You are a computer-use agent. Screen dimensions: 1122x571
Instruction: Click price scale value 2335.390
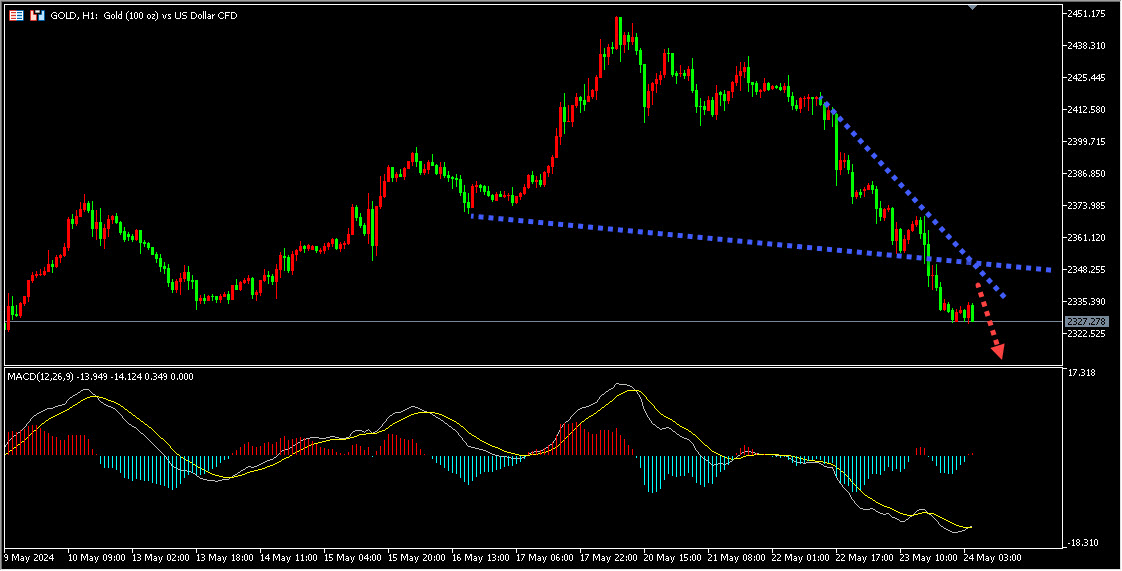coord(1088,301)
